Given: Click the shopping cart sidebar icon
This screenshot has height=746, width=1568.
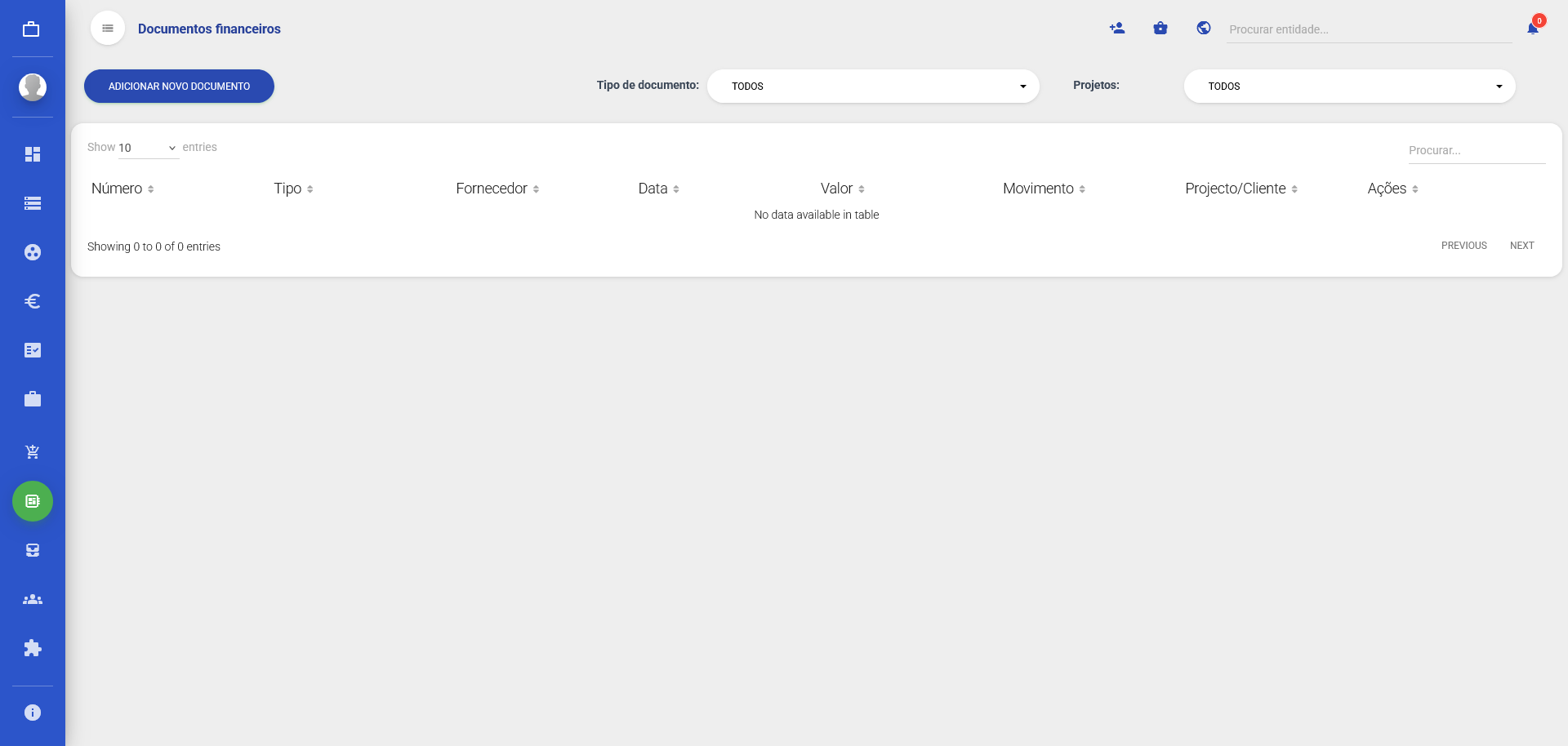Looking at the screenshot, I should pyautogui.click(x=33, y=452).
